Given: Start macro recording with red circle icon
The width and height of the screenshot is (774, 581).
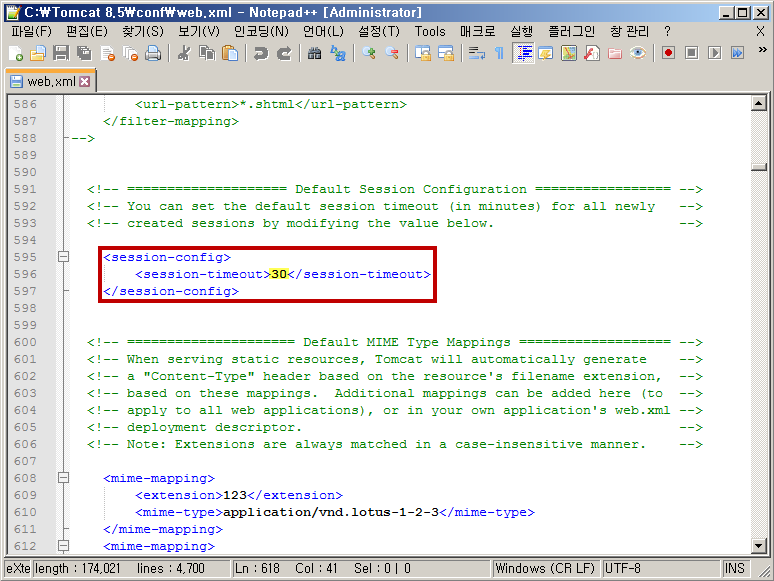Looking at the screenshot, I should coord(667,53).
